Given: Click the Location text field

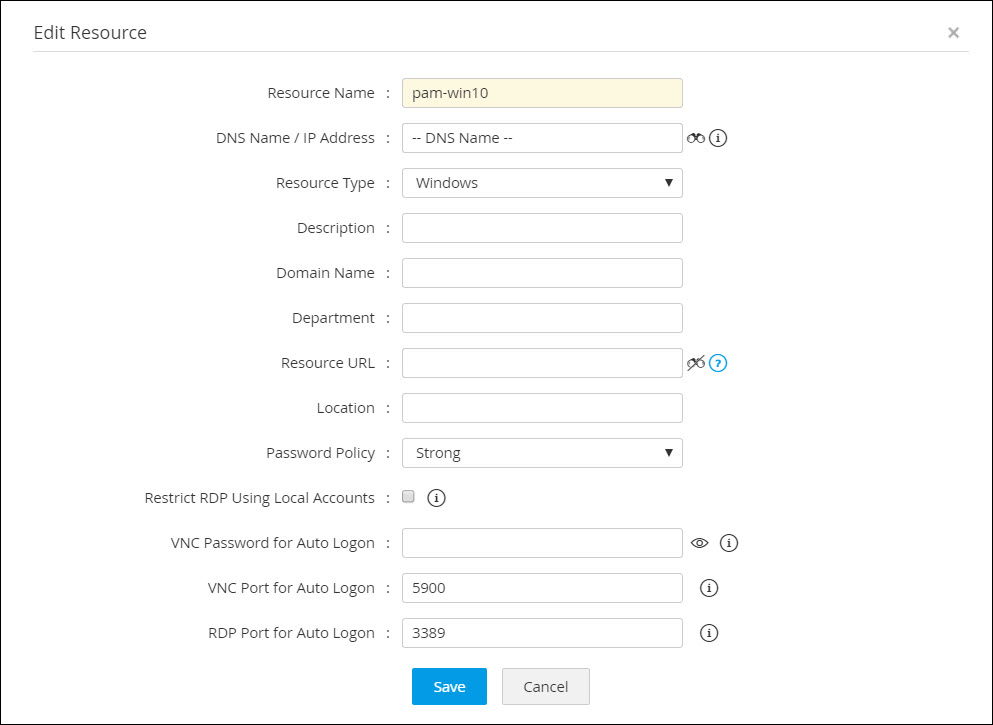Looking at the screenshot, I should (542, 408).
